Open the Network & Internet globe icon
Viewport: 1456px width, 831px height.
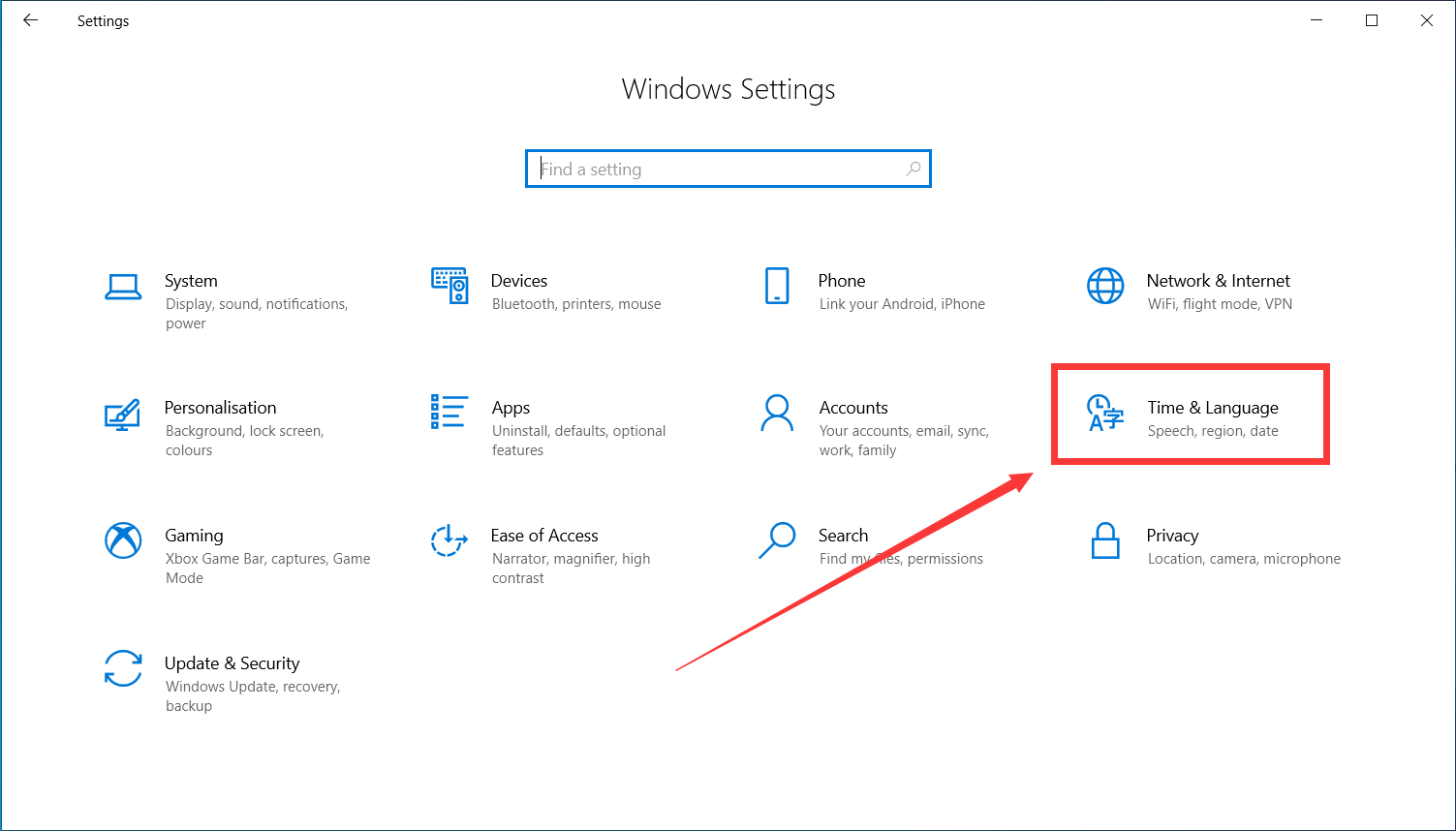[x=1105, y=286]
